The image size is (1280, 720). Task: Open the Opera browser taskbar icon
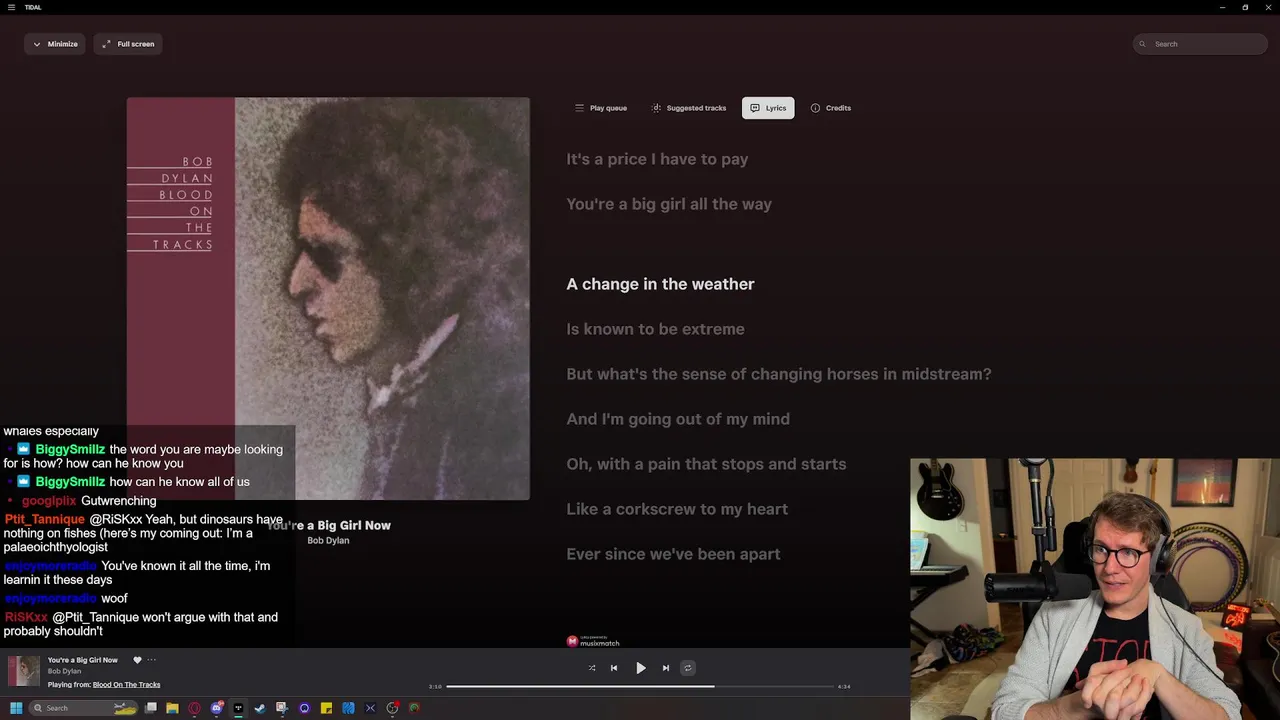pyautogui.click(x=194, y=708)
